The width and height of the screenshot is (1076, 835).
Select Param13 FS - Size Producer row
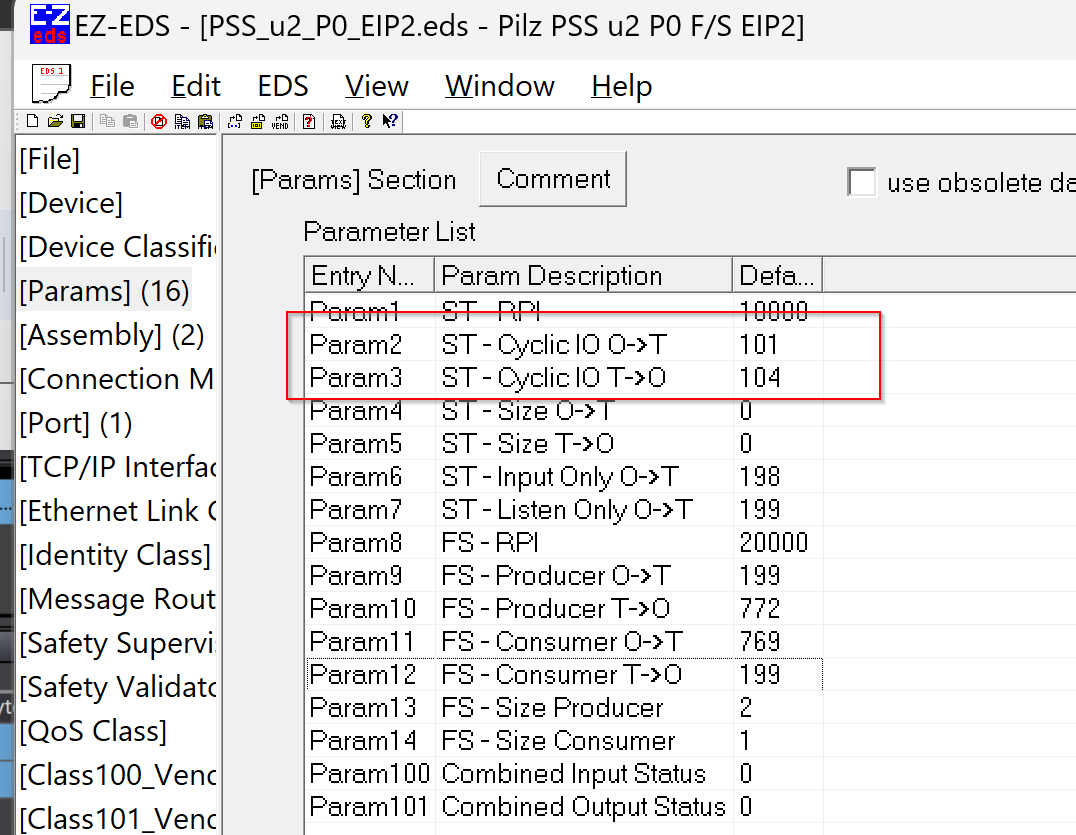click(x=564, y=707)
